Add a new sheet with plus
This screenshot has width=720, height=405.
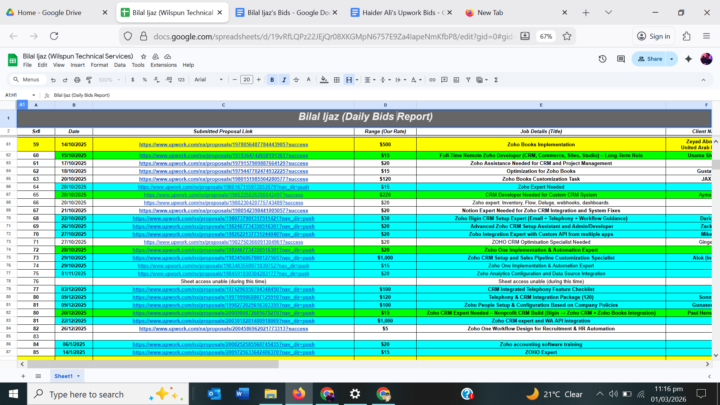pos(23,376)
